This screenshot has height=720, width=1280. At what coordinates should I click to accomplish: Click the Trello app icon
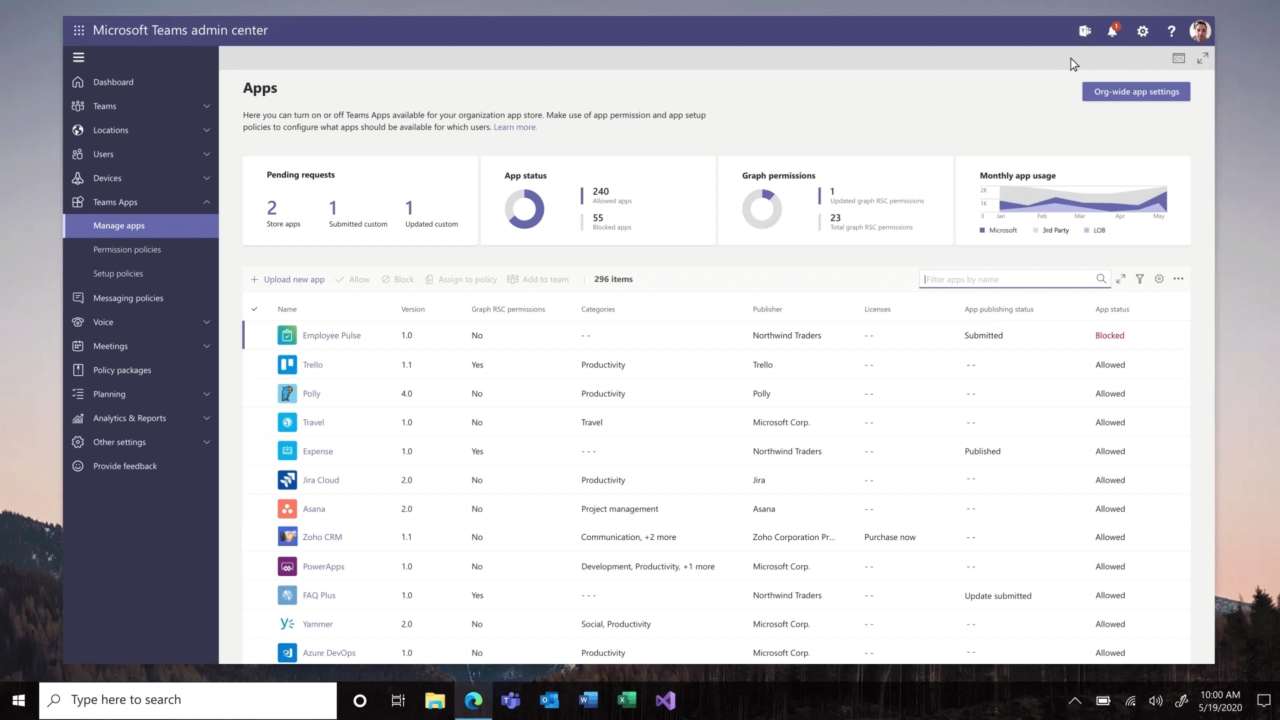click(287, 365)
